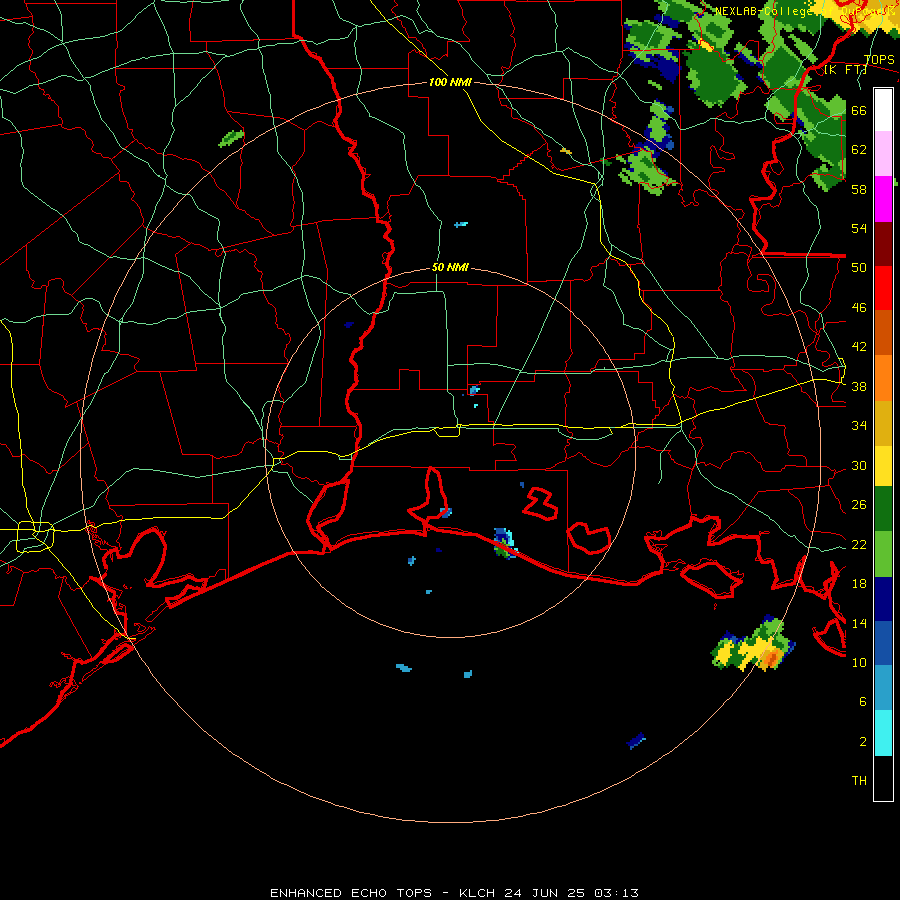This screenshot has height=900, width=900.
Task: Click the "58" legend value
Action: pyautogui.click(x=859, y=189)
